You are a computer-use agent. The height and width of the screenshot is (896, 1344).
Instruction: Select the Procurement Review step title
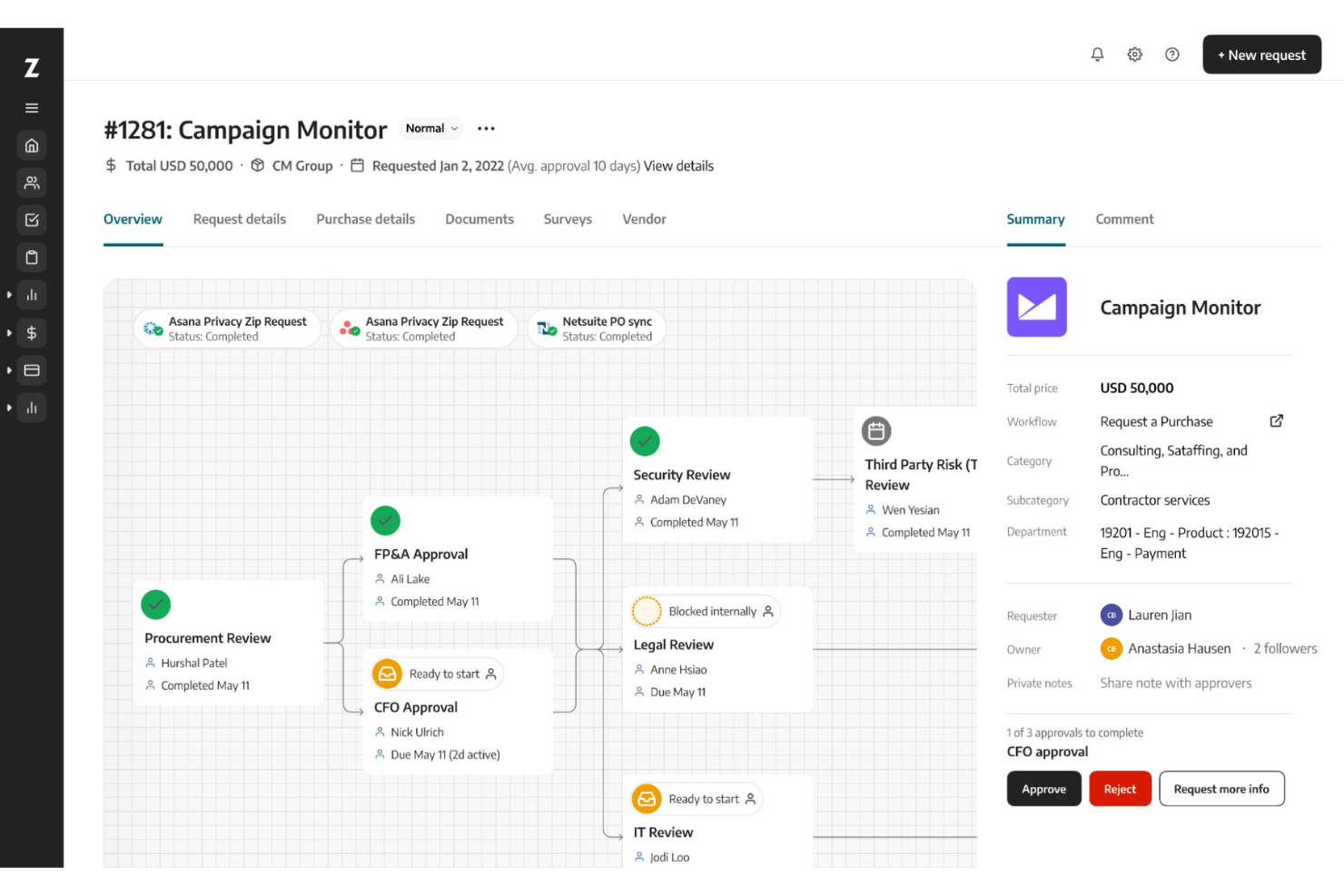click(x=207, y=638)
